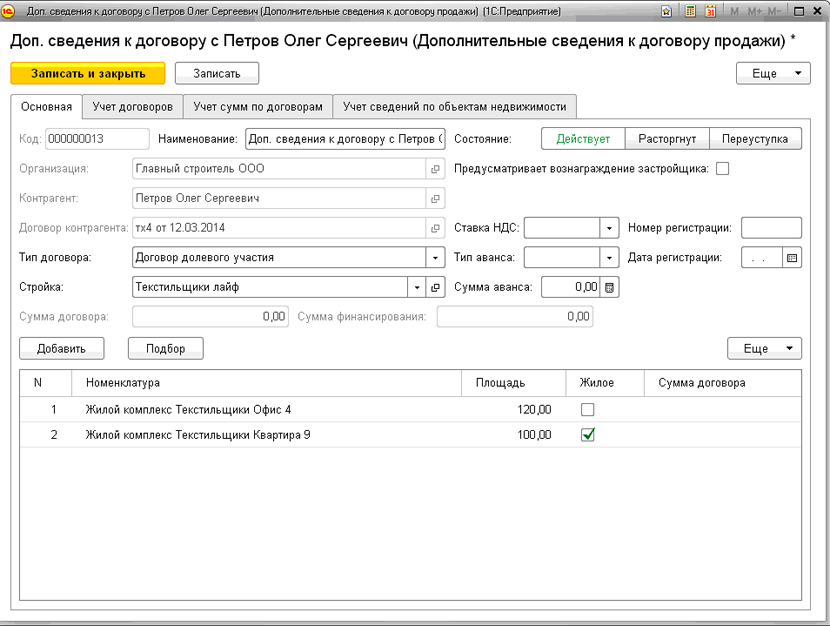Click the Номер регистрации input field
Viewport: 830px width, 626px height.
[771, 228]
